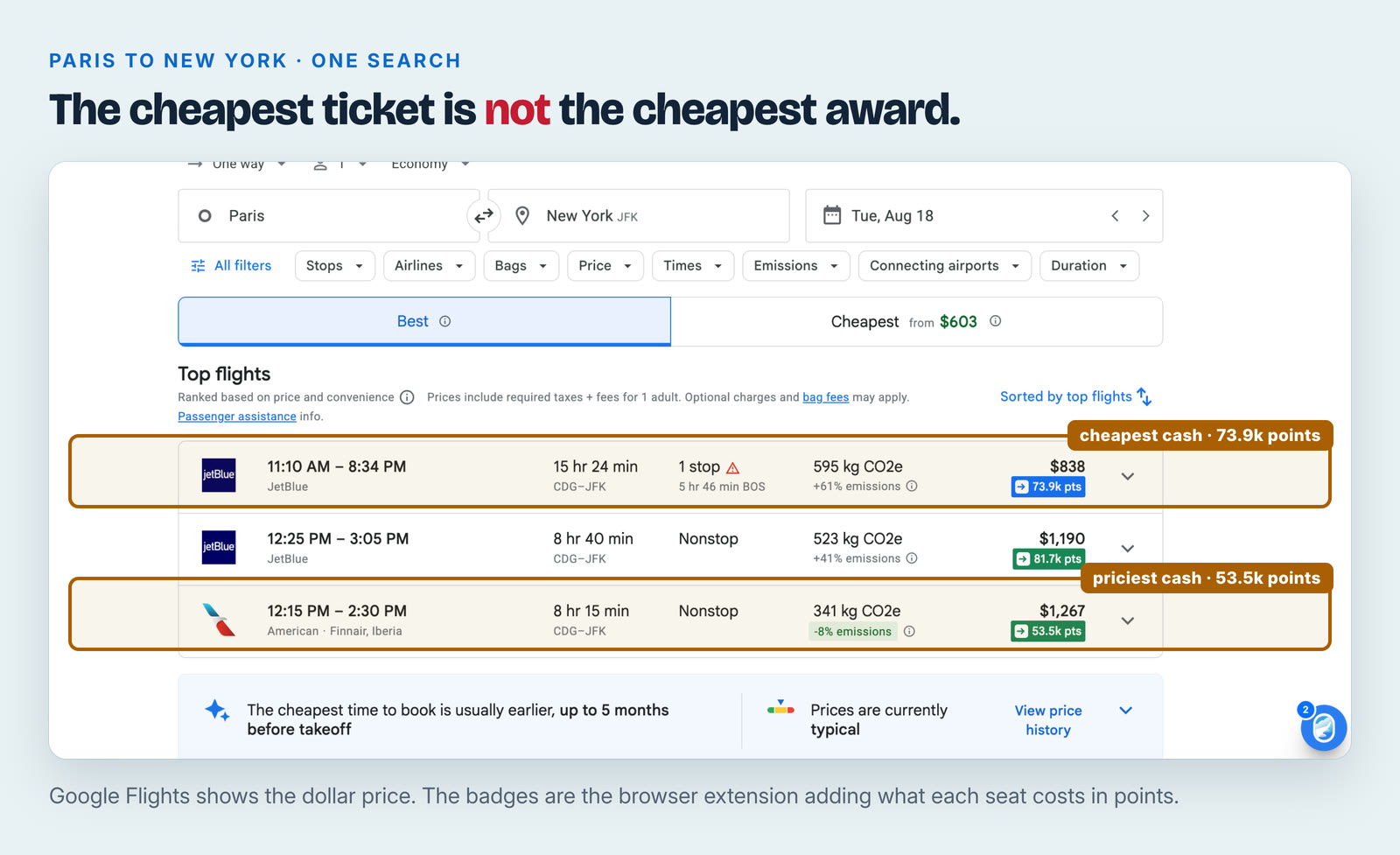Select the Best tab
1400x855 pixels.
[424, 321]
